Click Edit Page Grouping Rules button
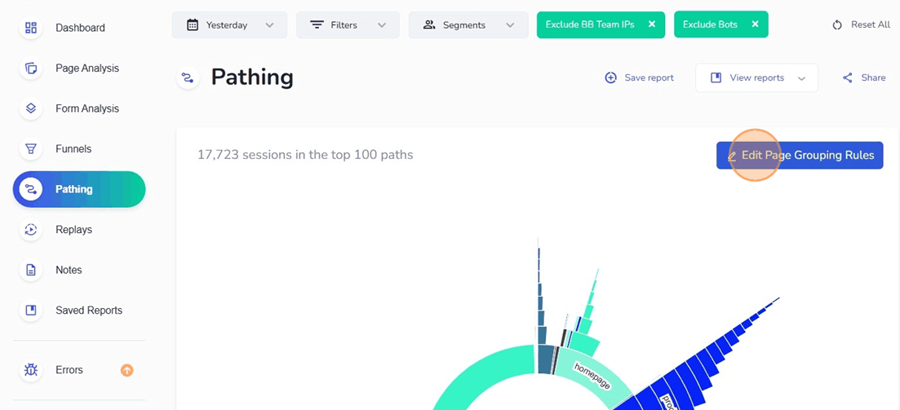 (799, 155)
